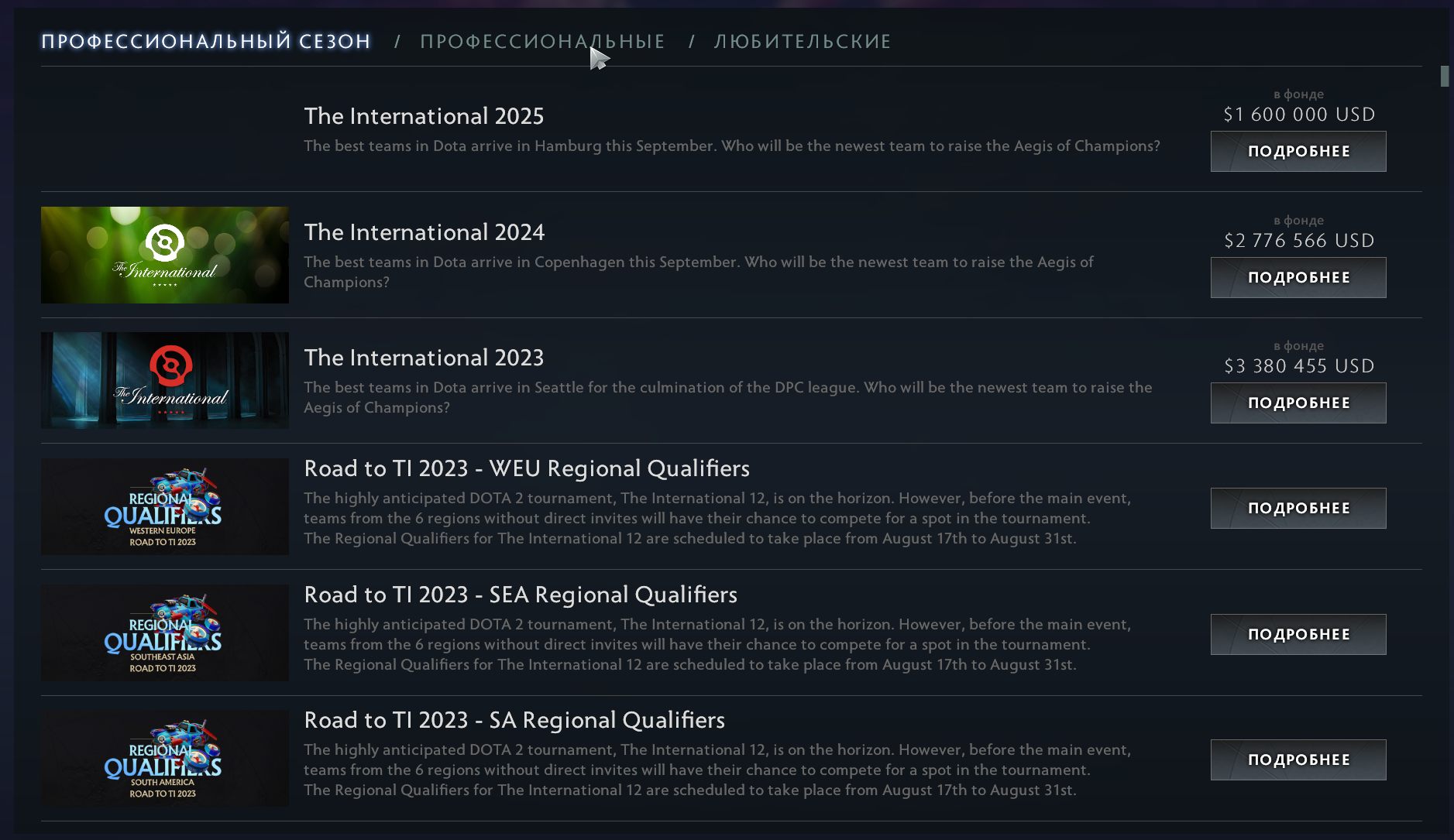Click The International 2025 title
The image size is (1454, 840).
point(424,116)
